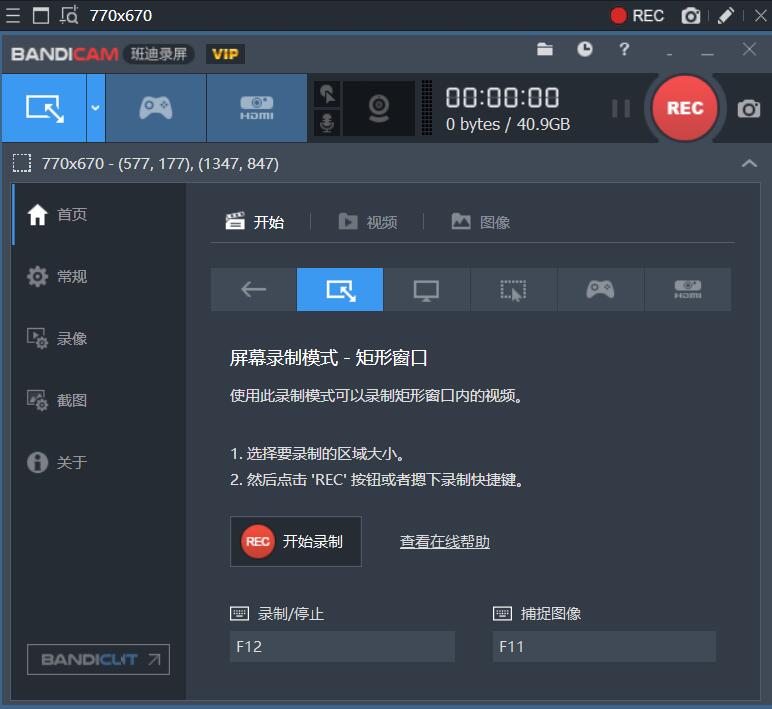Collapse the panel with the chevron up arrow
Viewport: 772px width, 709px height.
(x=749, y=163)
